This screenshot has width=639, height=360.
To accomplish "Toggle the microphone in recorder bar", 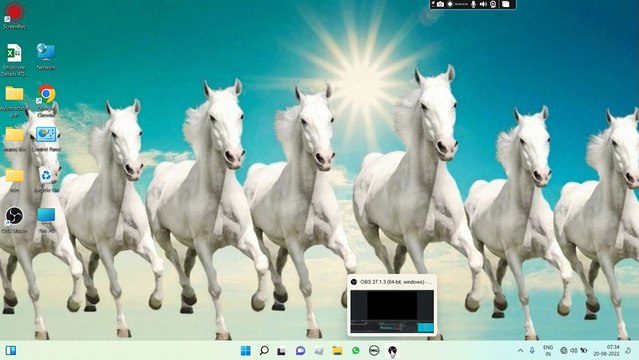I will click(x=473, y=4).
